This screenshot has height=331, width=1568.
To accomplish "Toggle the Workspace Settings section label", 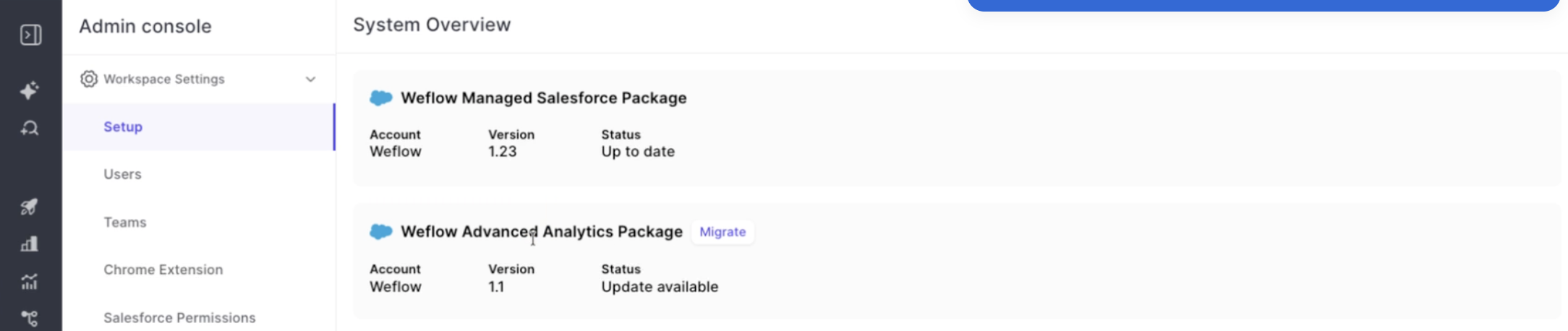I will (164, 79).
